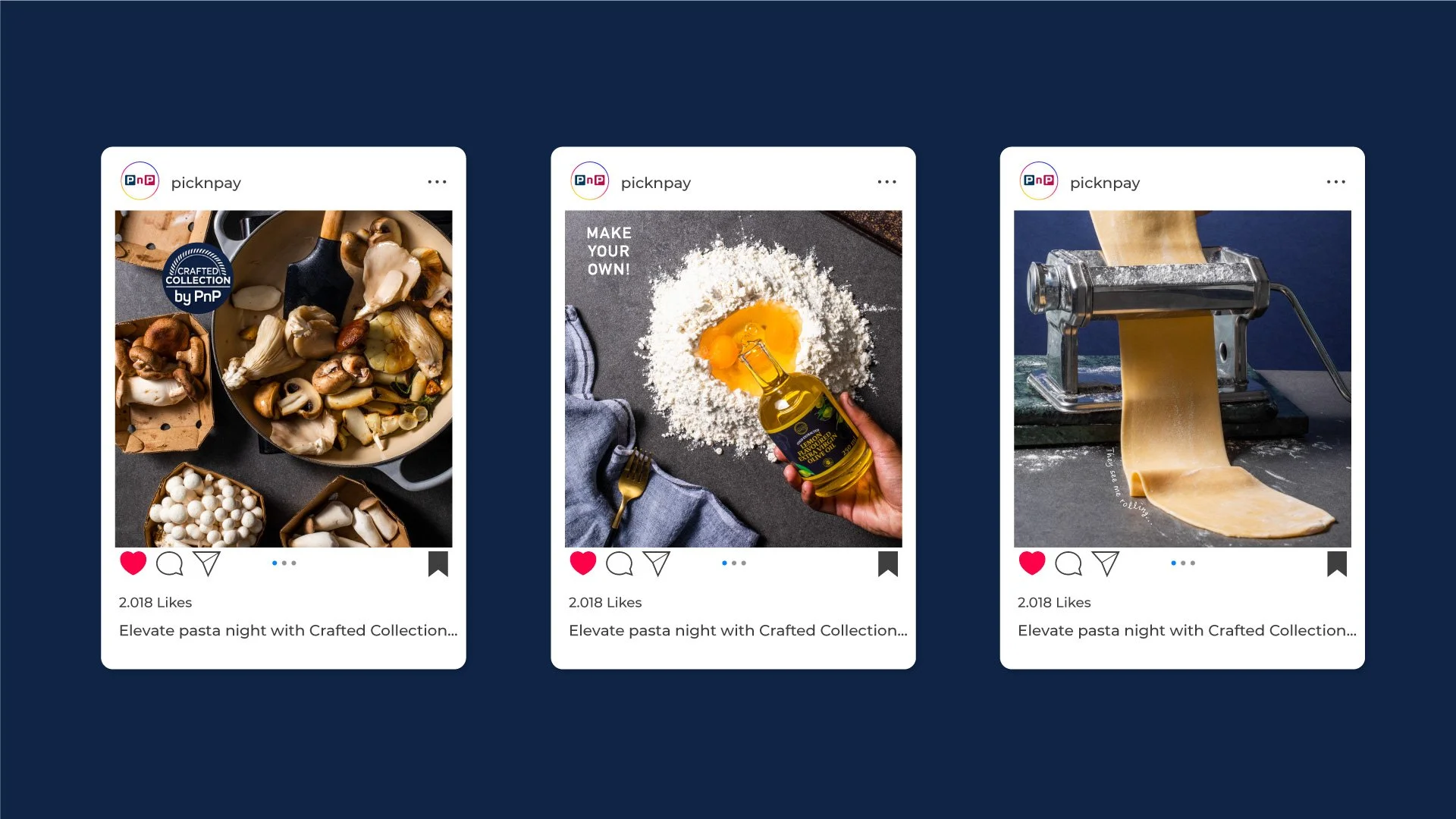Open more options on the mushroom post
The image size is (1456, 819).
pyautogui.click(x=437, y=182)
